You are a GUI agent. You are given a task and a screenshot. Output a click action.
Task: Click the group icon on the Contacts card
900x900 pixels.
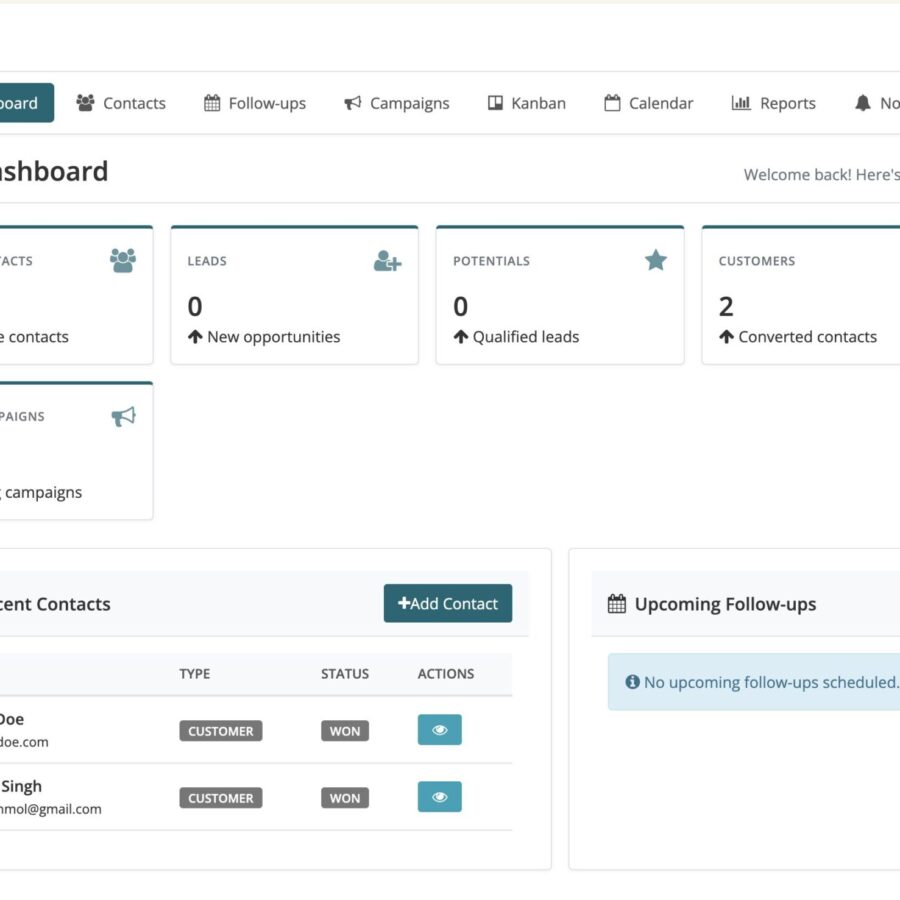tap(122, 260)
